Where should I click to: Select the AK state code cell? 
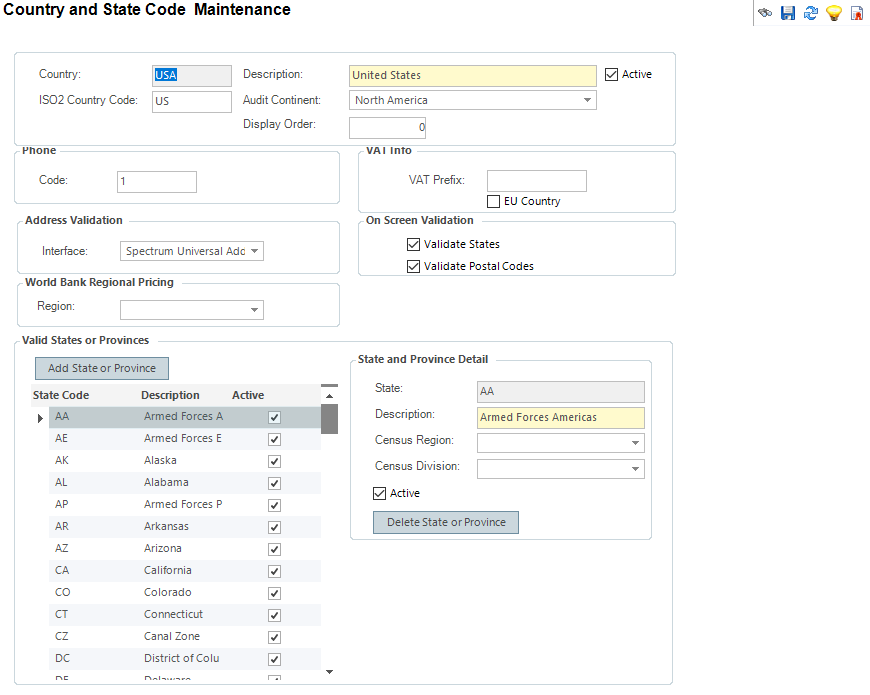pos(62,460)
